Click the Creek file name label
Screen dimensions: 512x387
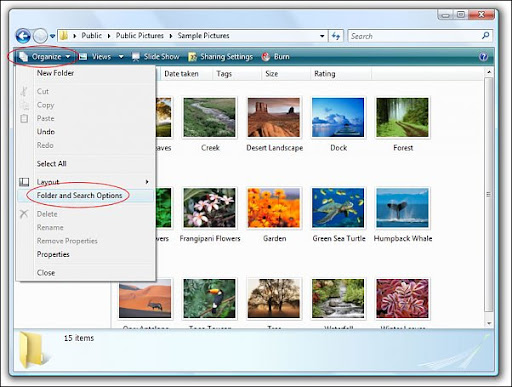[x=210, y=148]
